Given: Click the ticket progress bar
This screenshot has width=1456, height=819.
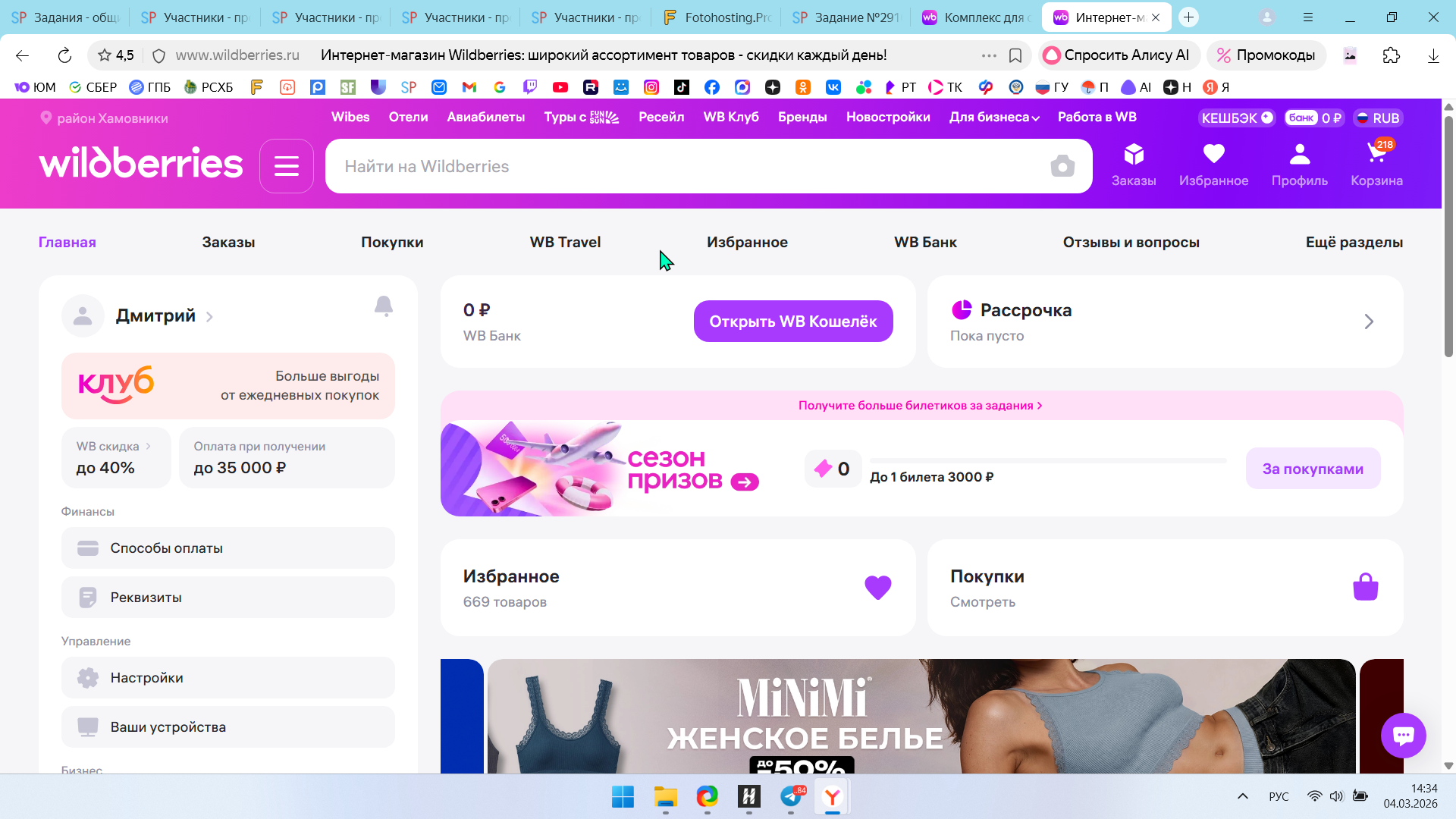Looking at the screenshot, I should coord(1047,460).
